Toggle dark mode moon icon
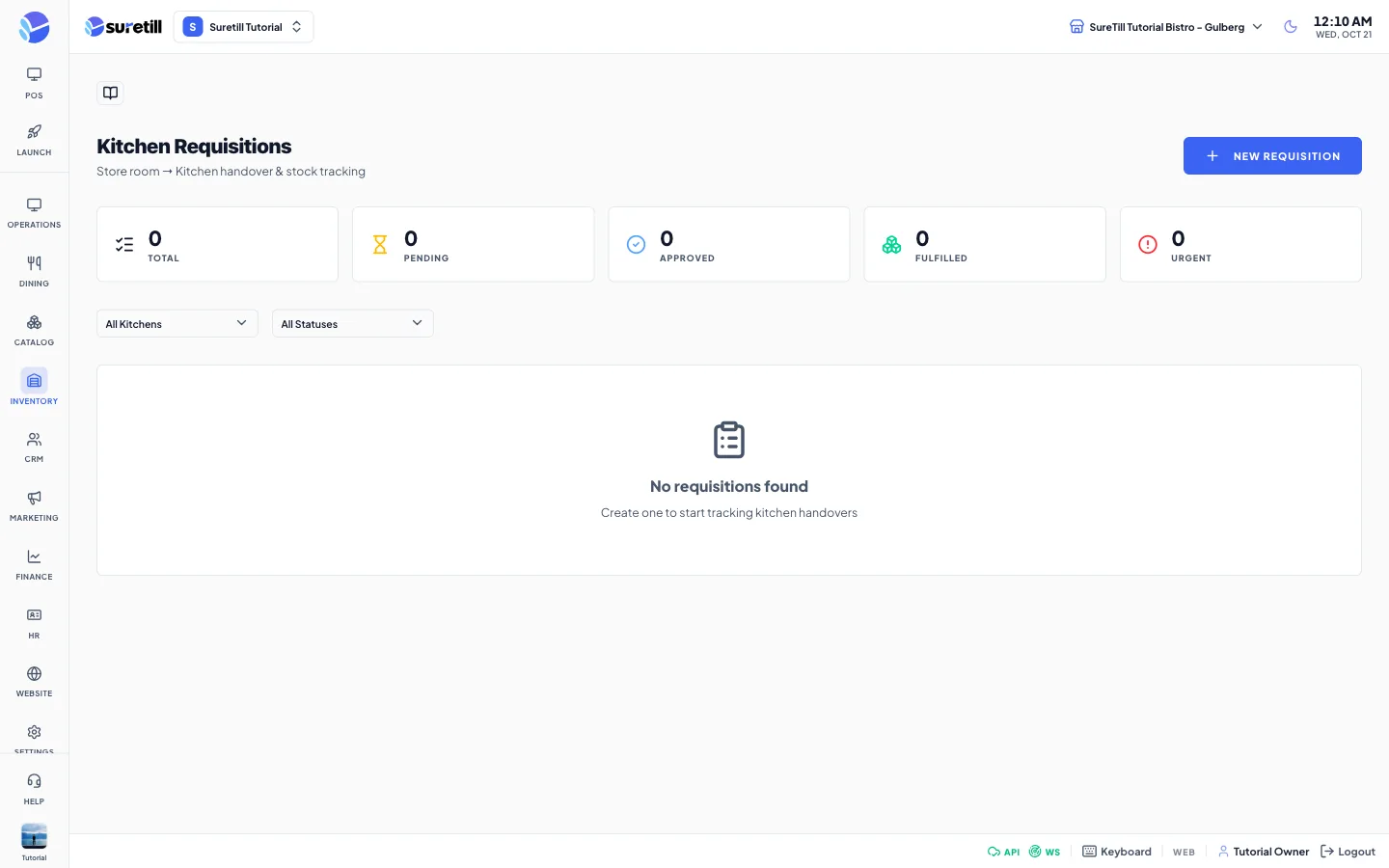This screenshot has height=868, width=1389. 1291,27
